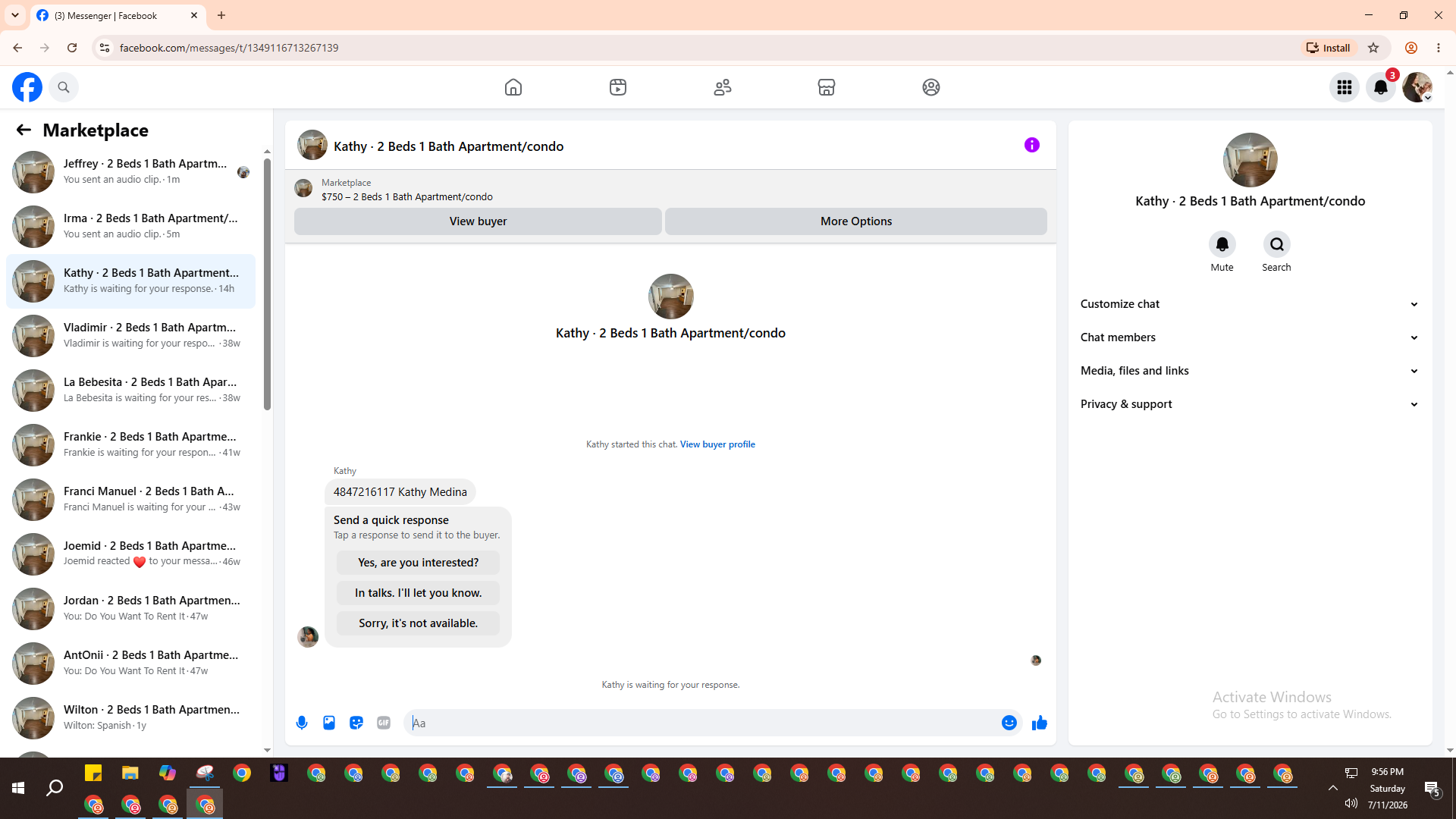Open Vladimir's apartment conversation
Image resolution: width=1456 pixels, height=819 pixels.
coord(130,336)
